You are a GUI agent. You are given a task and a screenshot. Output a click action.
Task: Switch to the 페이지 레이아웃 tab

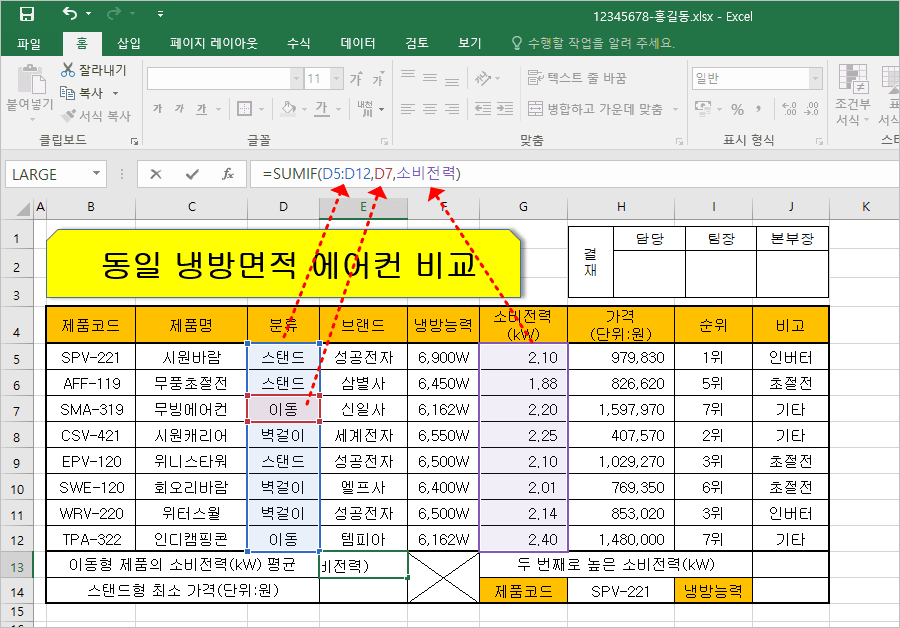tap(214, 43)
